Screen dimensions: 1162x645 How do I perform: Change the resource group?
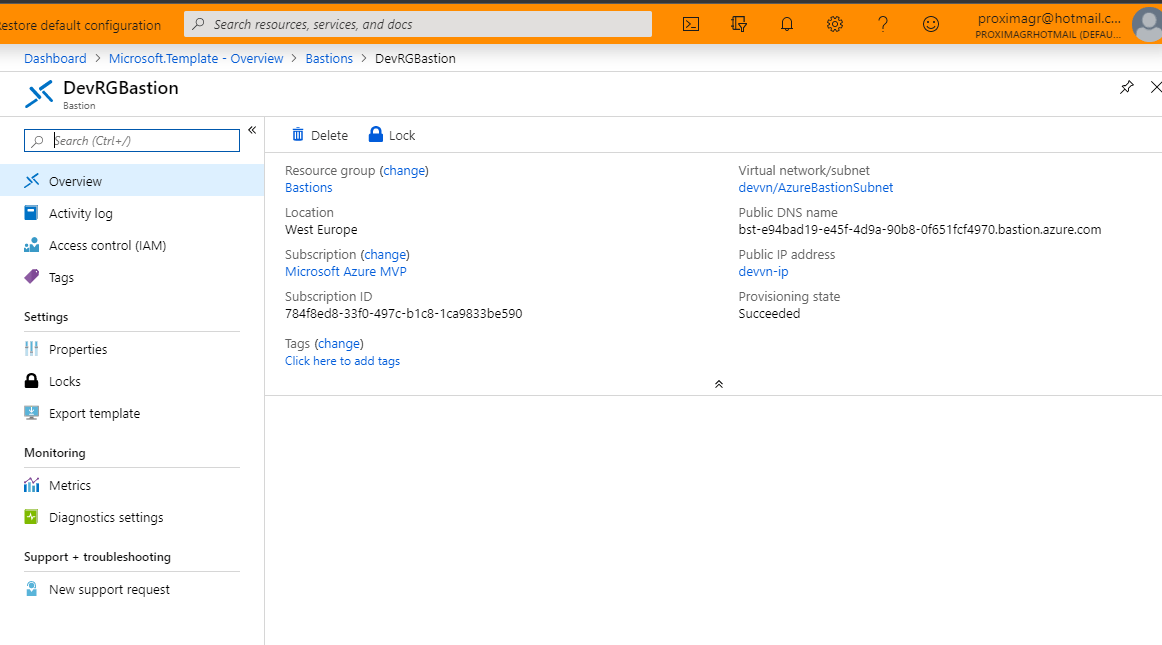(x=404, y=171)
